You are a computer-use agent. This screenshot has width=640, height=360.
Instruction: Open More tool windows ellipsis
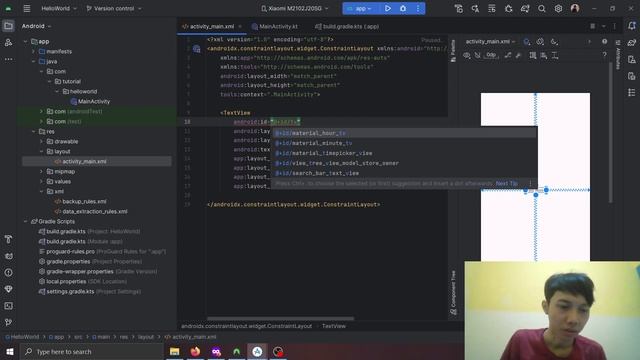click(8, 59)
